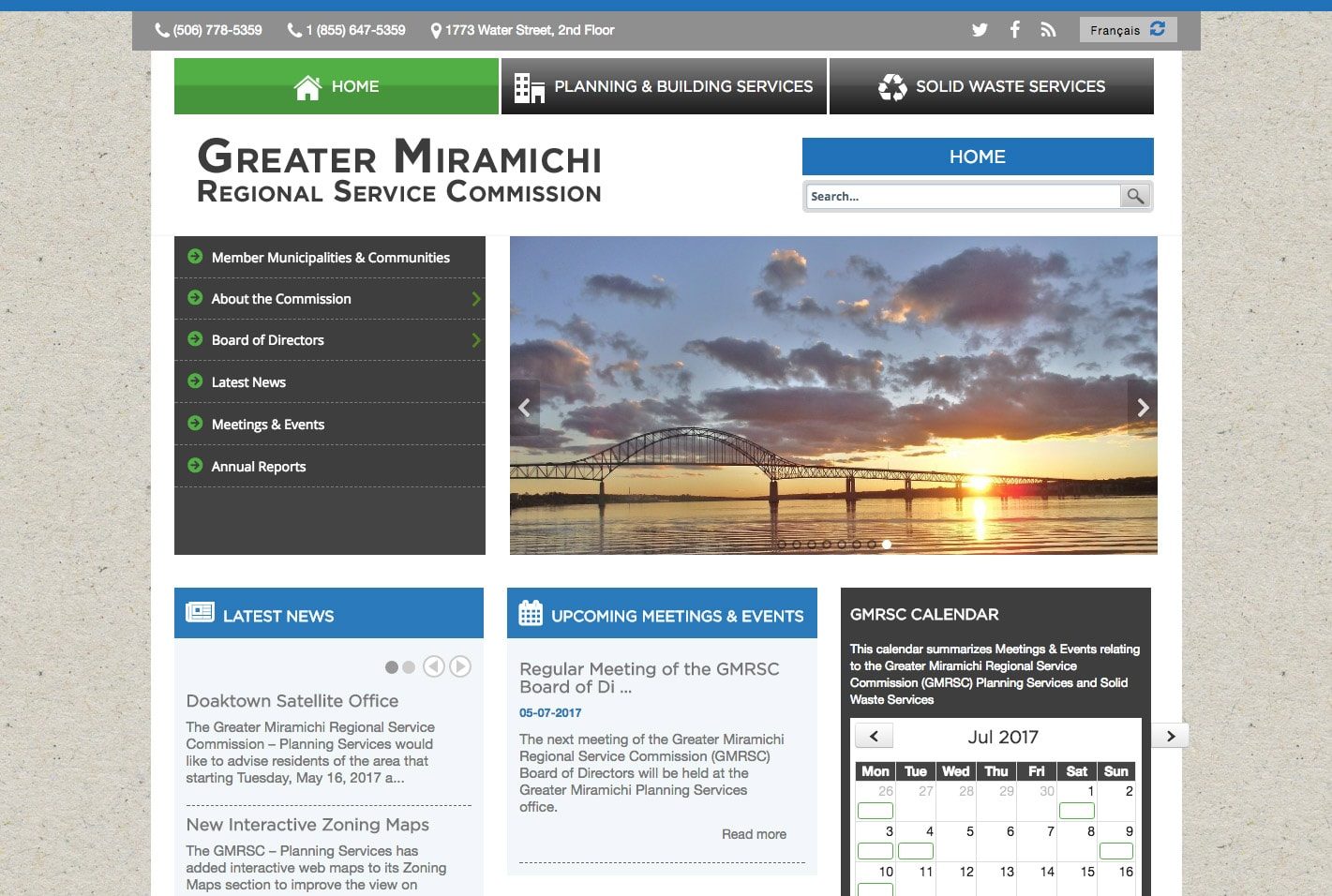The width and height of the screenshot is (1332, 896).
Task: Click the 05-07-2017 event date
Action: coord(550,713)
